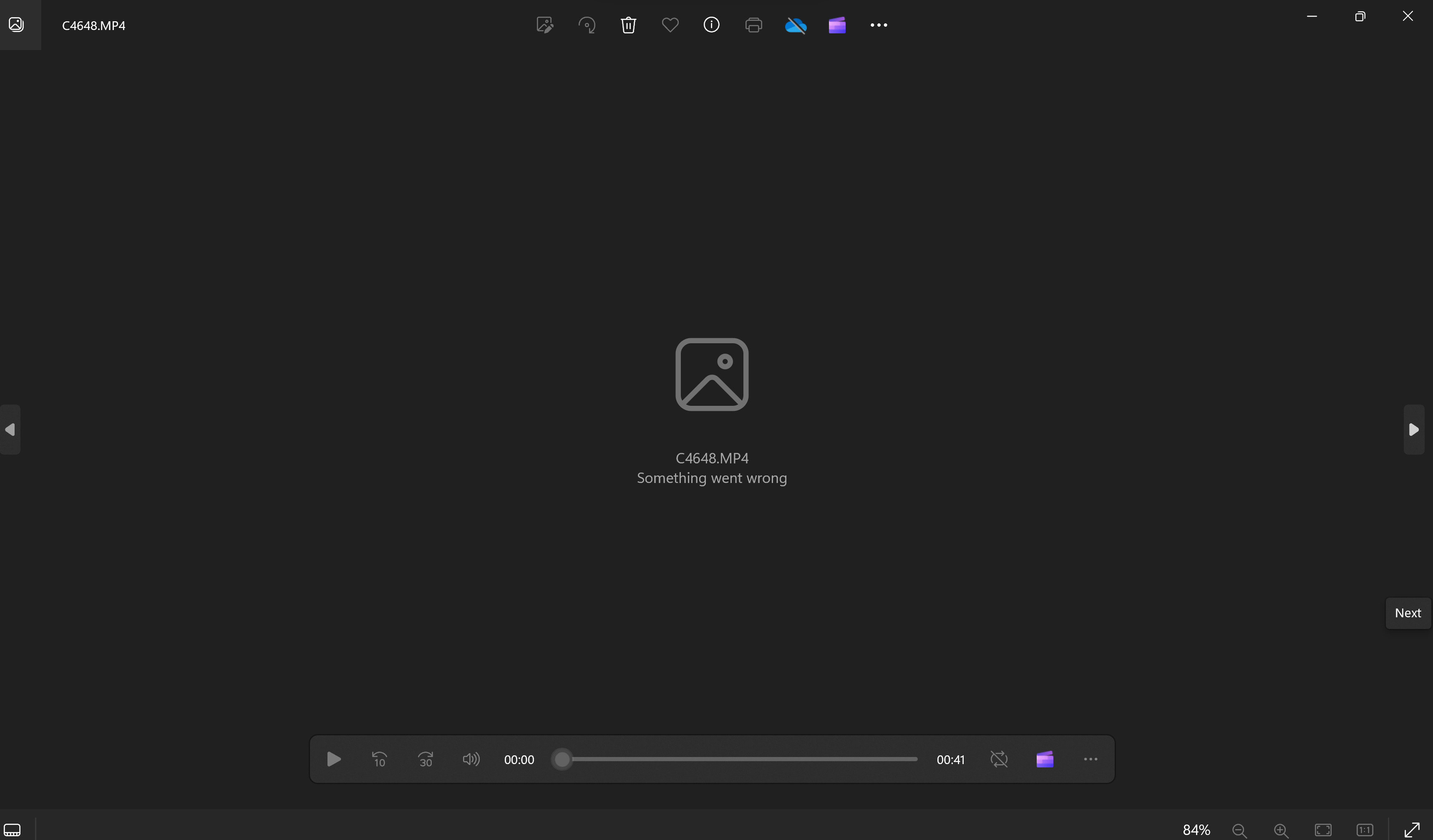The width and height of the screenshot is (1433, 840).
Task: Click the broken image placeholder
Action: pyautogui.click(x=712, y=375)
